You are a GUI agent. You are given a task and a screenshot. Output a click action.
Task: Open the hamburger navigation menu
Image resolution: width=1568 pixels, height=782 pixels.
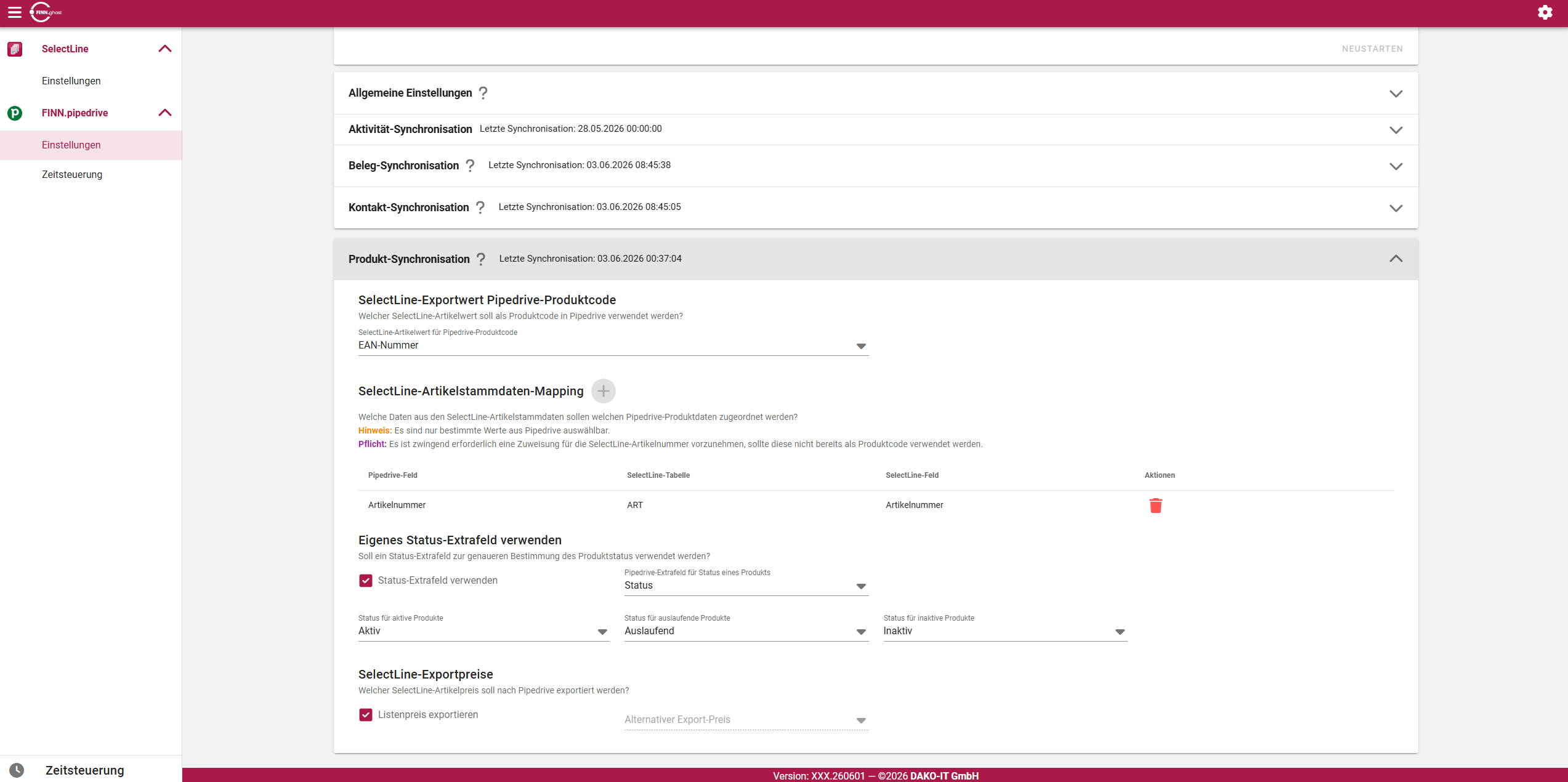[x=15, y=12]
